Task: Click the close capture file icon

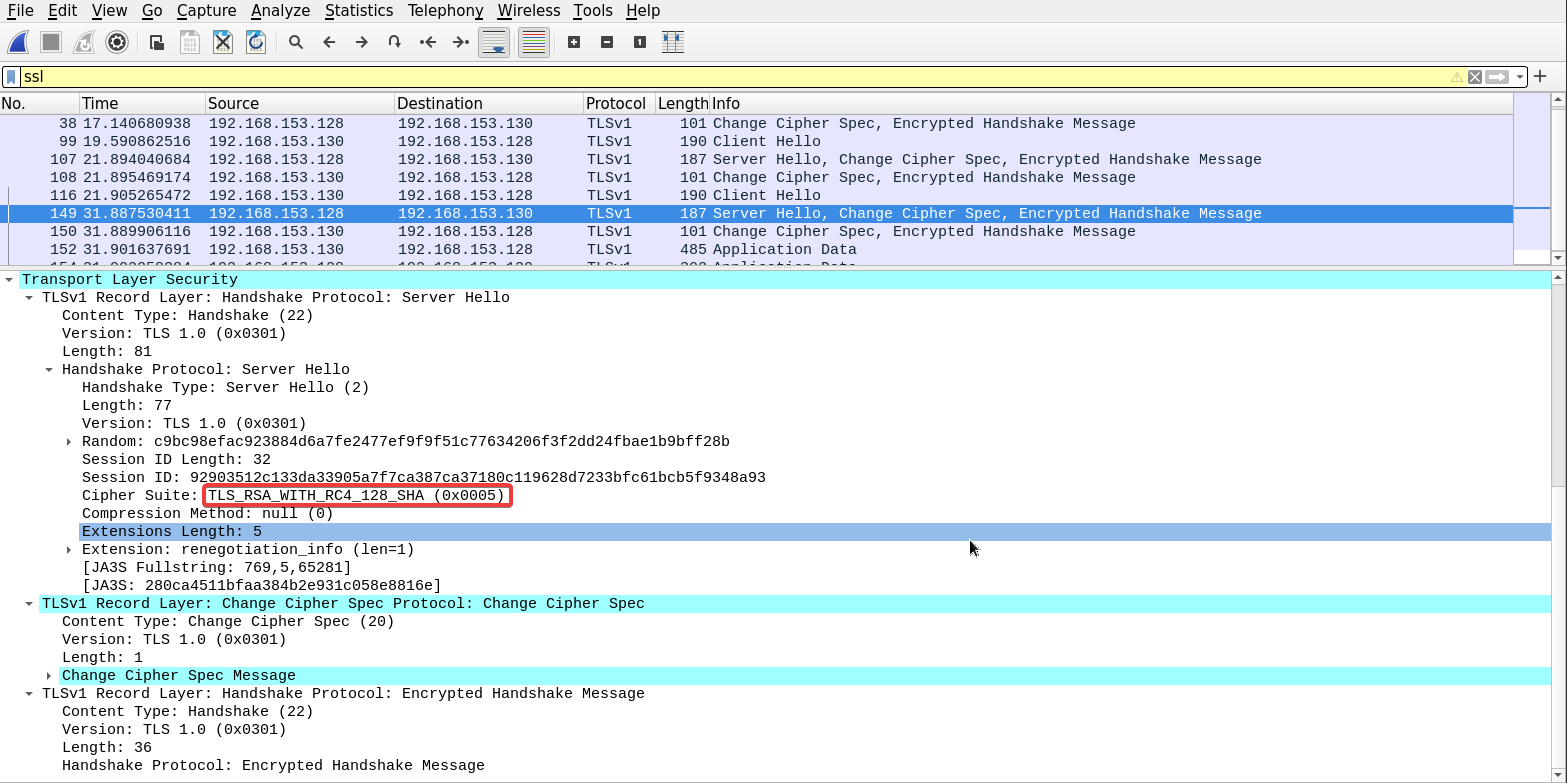Action: (223, 42)
